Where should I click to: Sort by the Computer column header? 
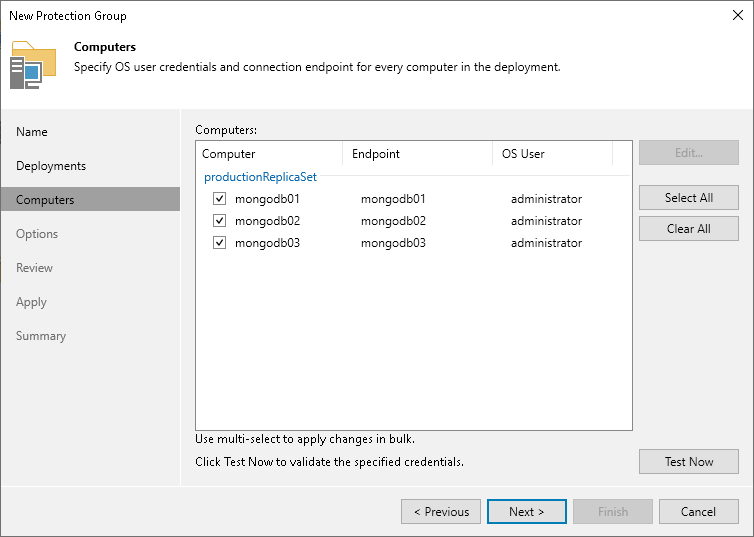[269, 154]
